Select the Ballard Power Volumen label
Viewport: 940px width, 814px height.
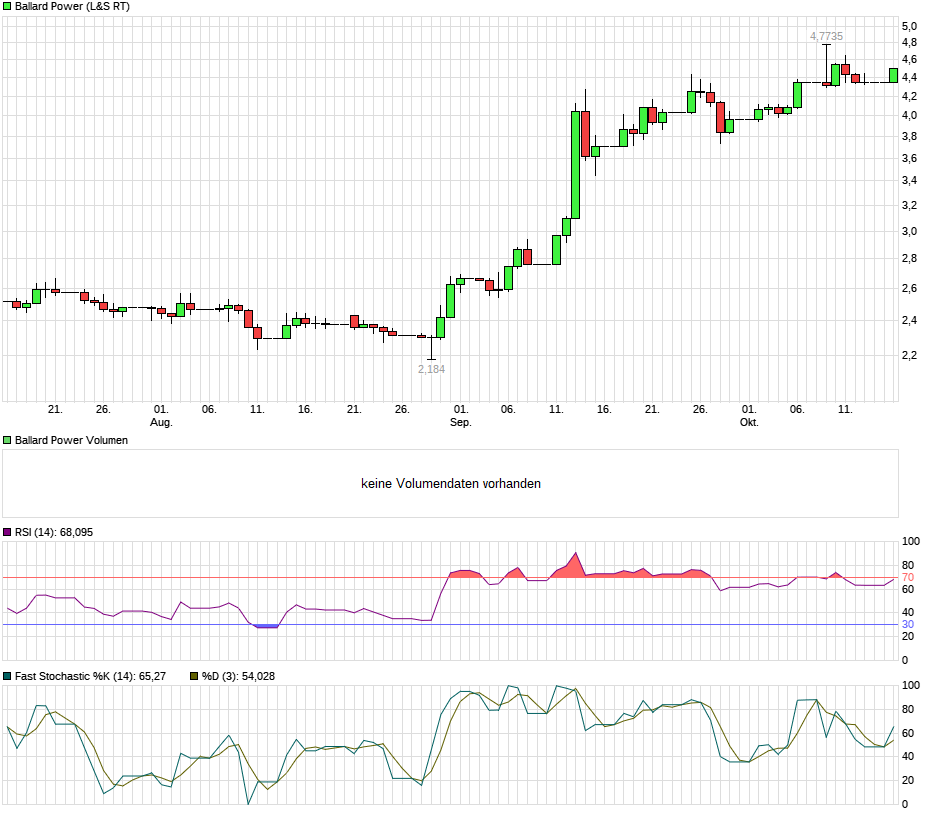pos(71,440)
